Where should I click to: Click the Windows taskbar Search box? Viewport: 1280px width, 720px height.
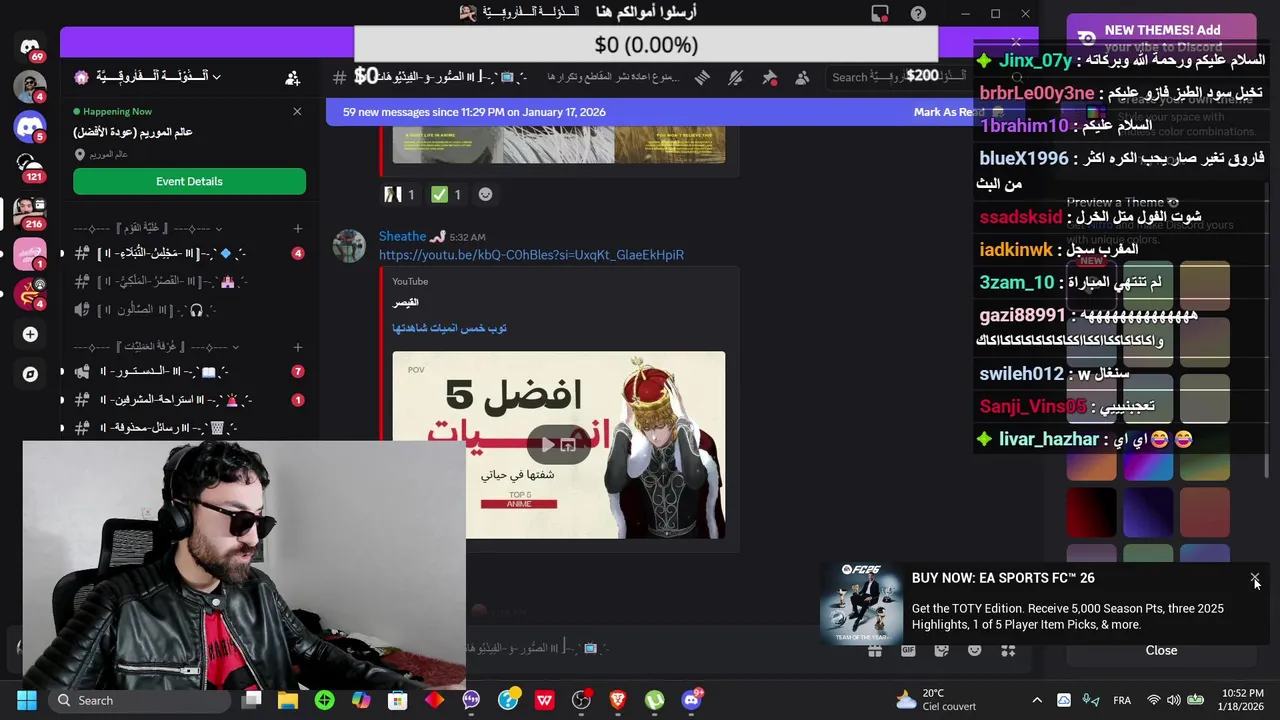pos(140,700)
